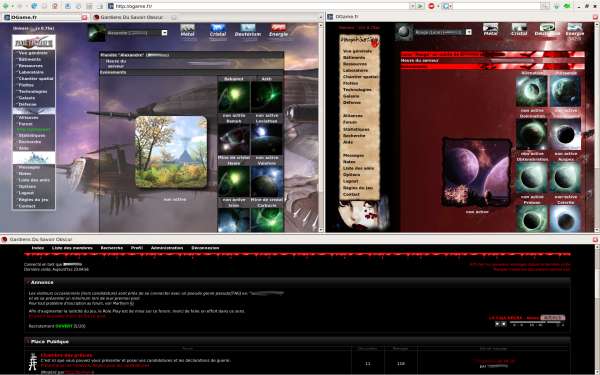
Task: Click into the browser search box
Action: tap(497, 6)
